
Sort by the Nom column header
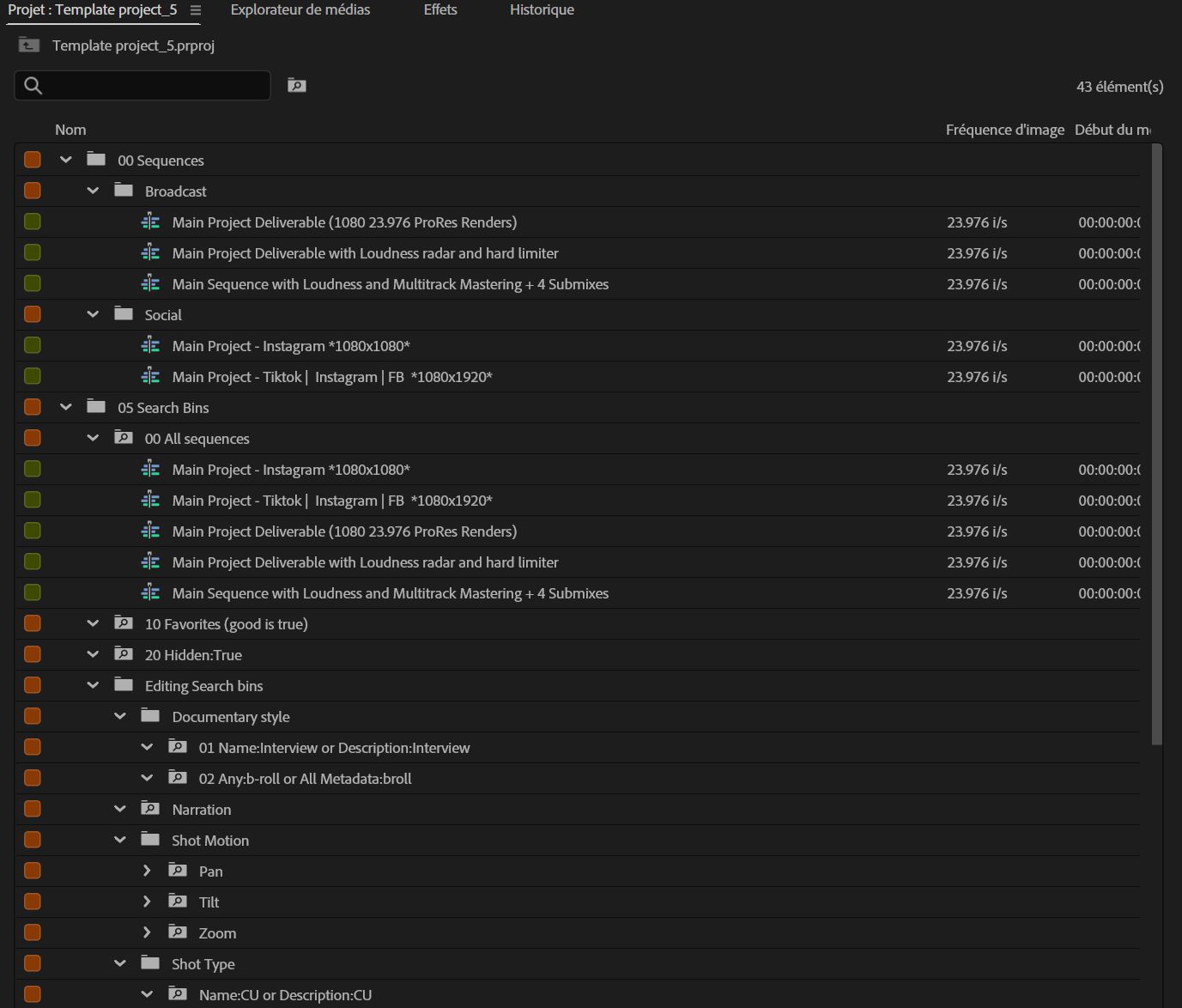(70, 130)
